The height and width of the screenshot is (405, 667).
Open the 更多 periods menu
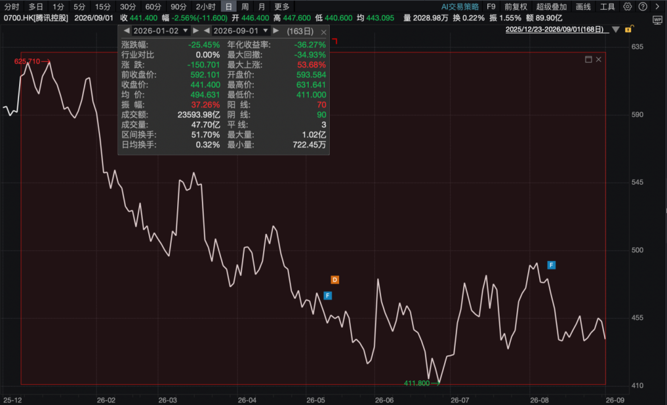pyautogui.click(x=282, y=6)
